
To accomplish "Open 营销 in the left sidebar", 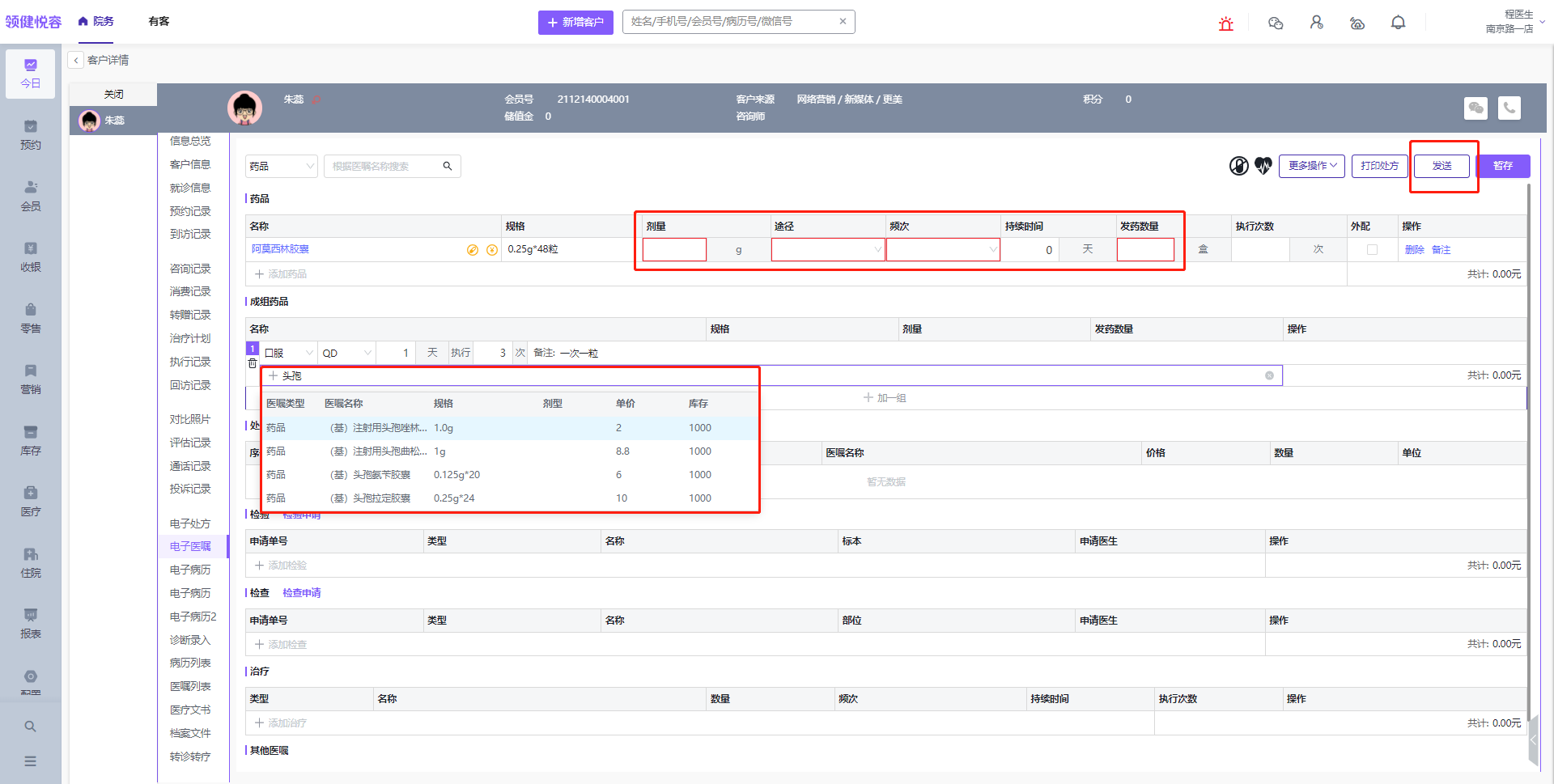I will [x=31, y=379].
